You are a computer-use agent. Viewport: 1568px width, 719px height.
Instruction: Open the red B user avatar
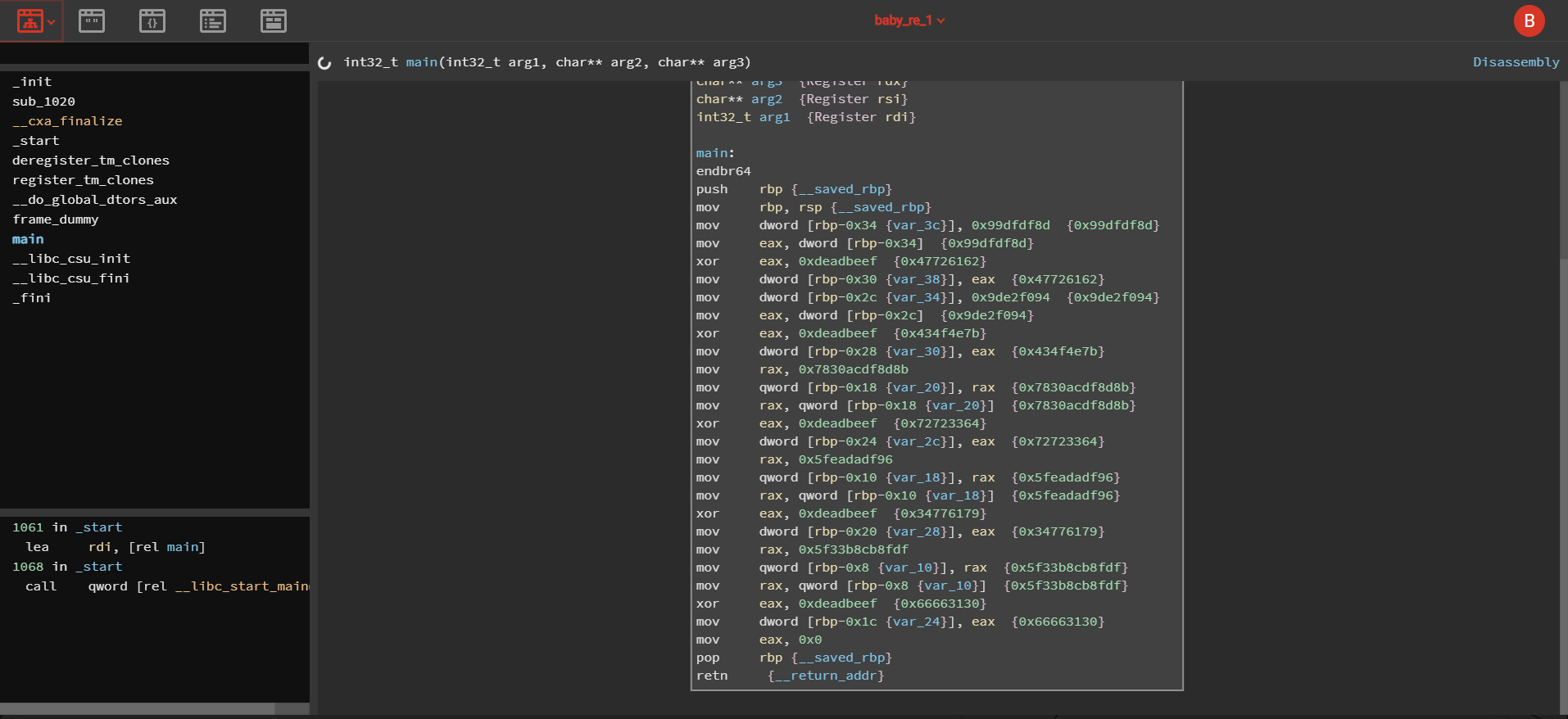pos(1529,21)
